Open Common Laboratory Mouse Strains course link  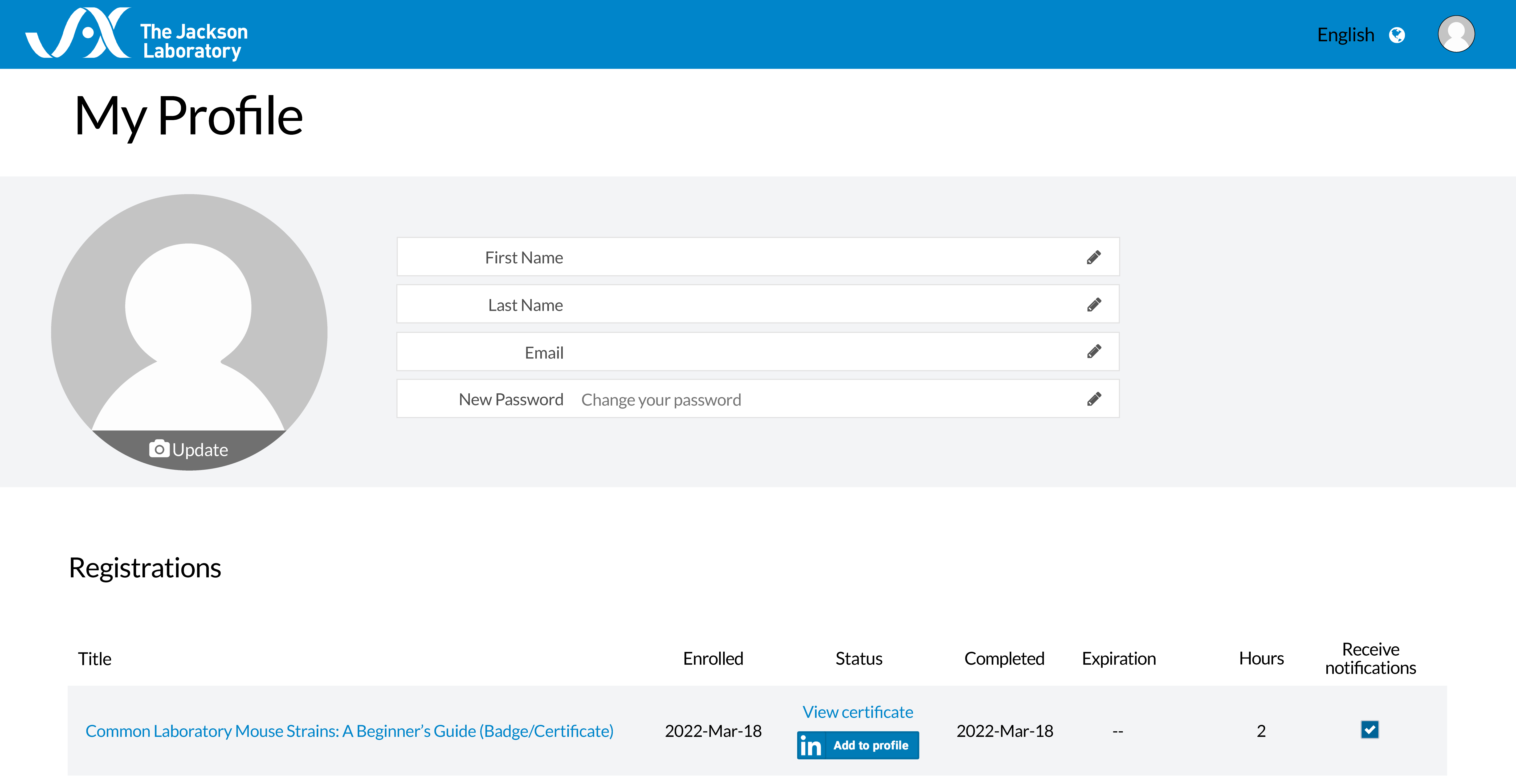349,731
